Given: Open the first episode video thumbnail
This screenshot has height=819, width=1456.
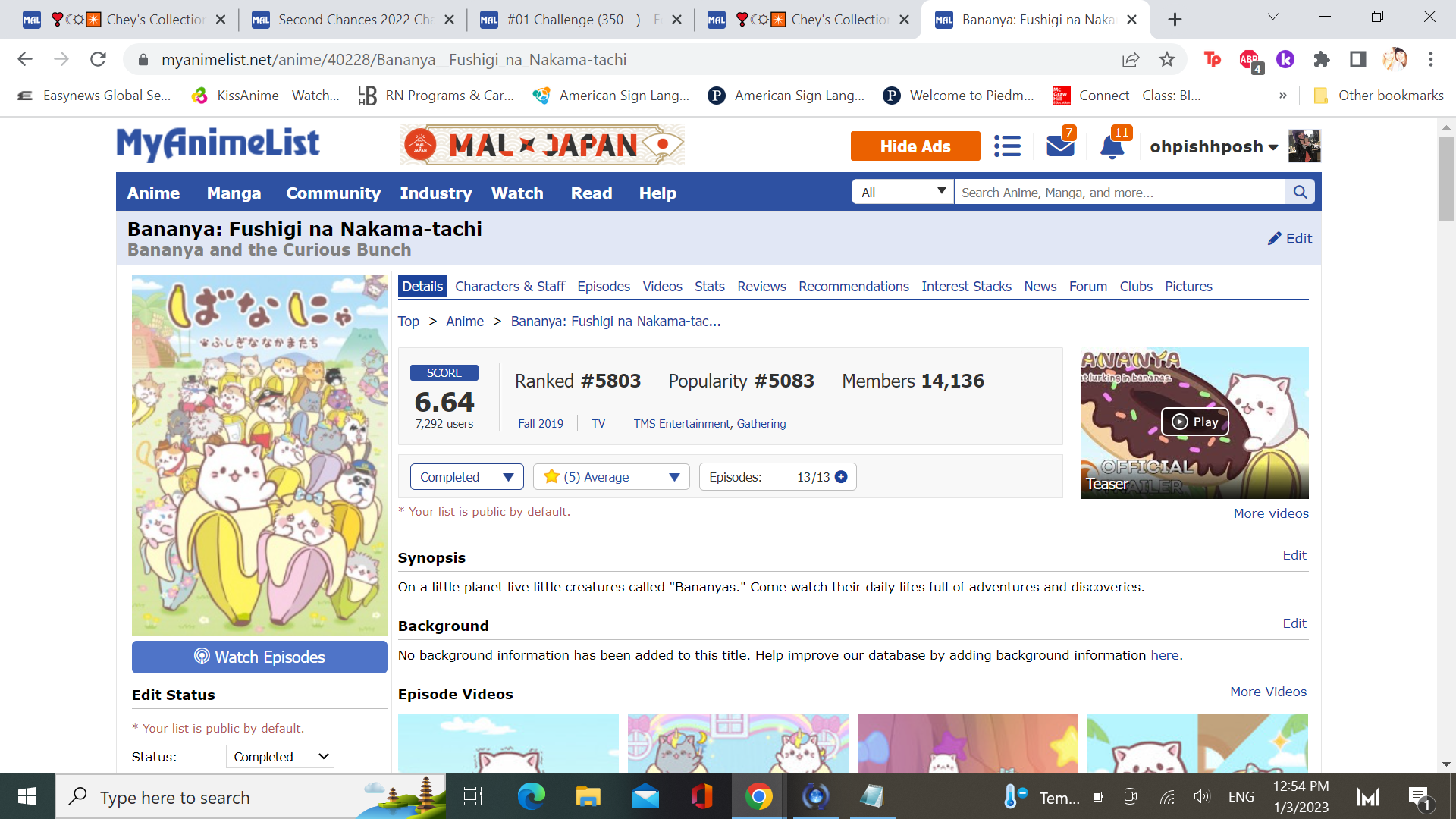Looking at the screenshot, I should pyautogui.click(x=508, y=743).
